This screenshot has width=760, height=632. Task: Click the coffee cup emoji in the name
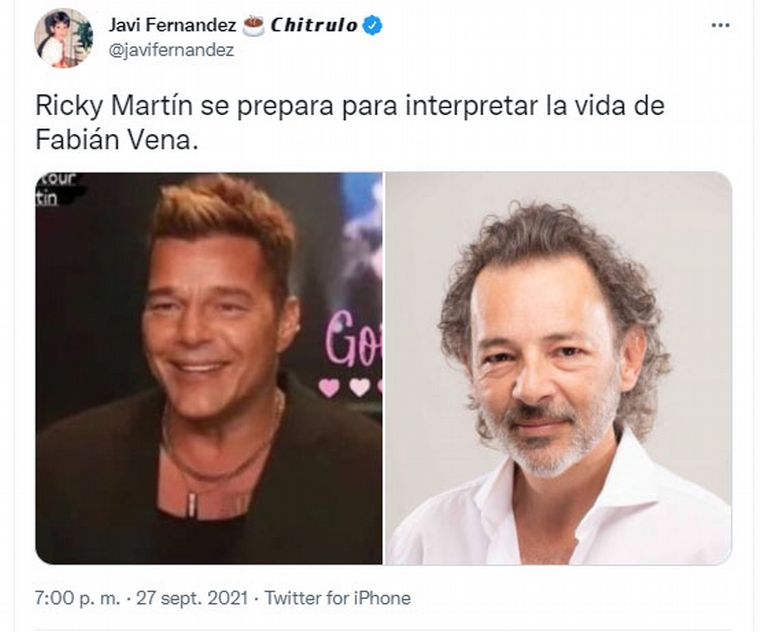253,26
